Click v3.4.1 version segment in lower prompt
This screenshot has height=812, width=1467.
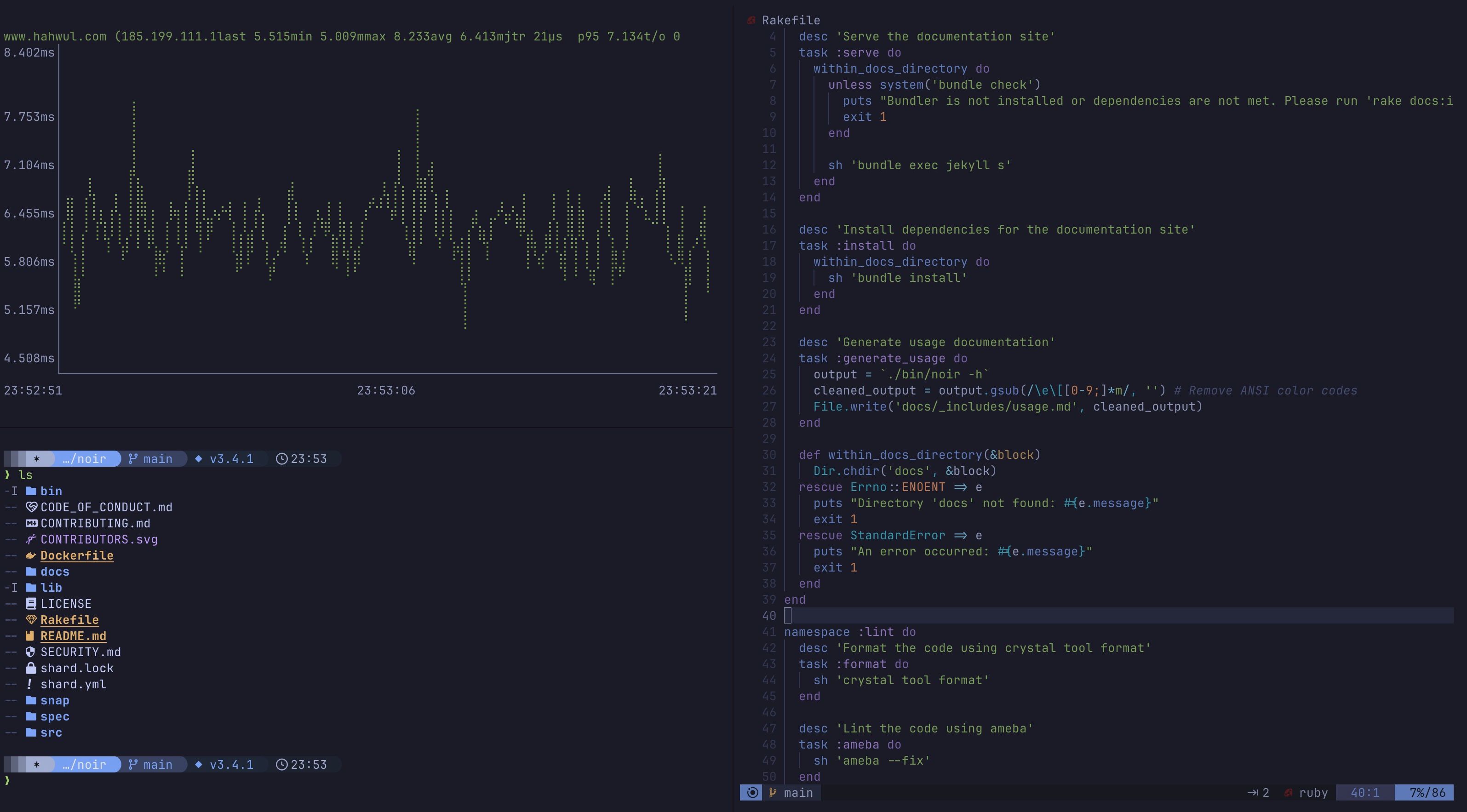231,764
